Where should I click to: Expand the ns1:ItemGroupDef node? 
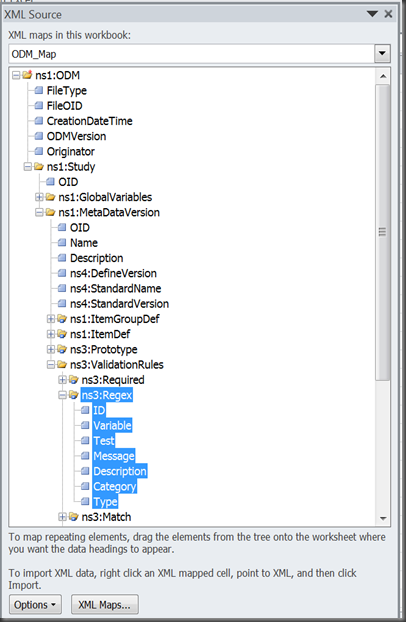[x=50, y=319]
